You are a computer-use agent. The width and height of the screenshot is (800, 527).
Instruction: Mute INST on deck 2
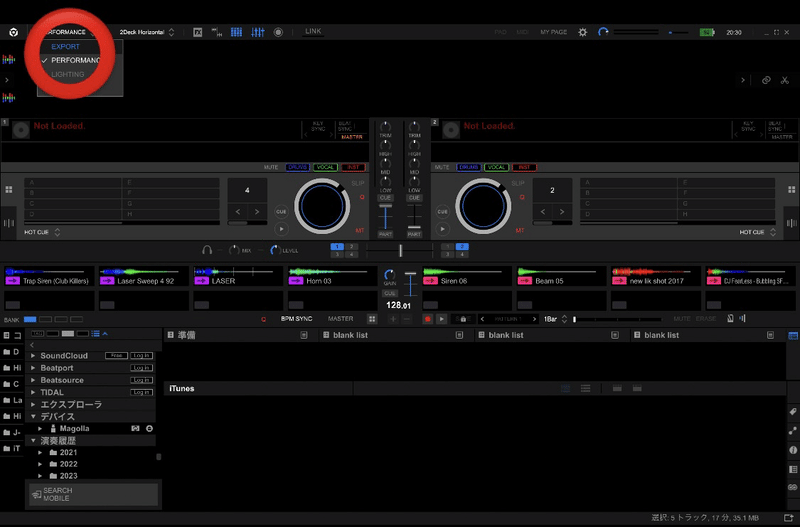click(524, 167)
